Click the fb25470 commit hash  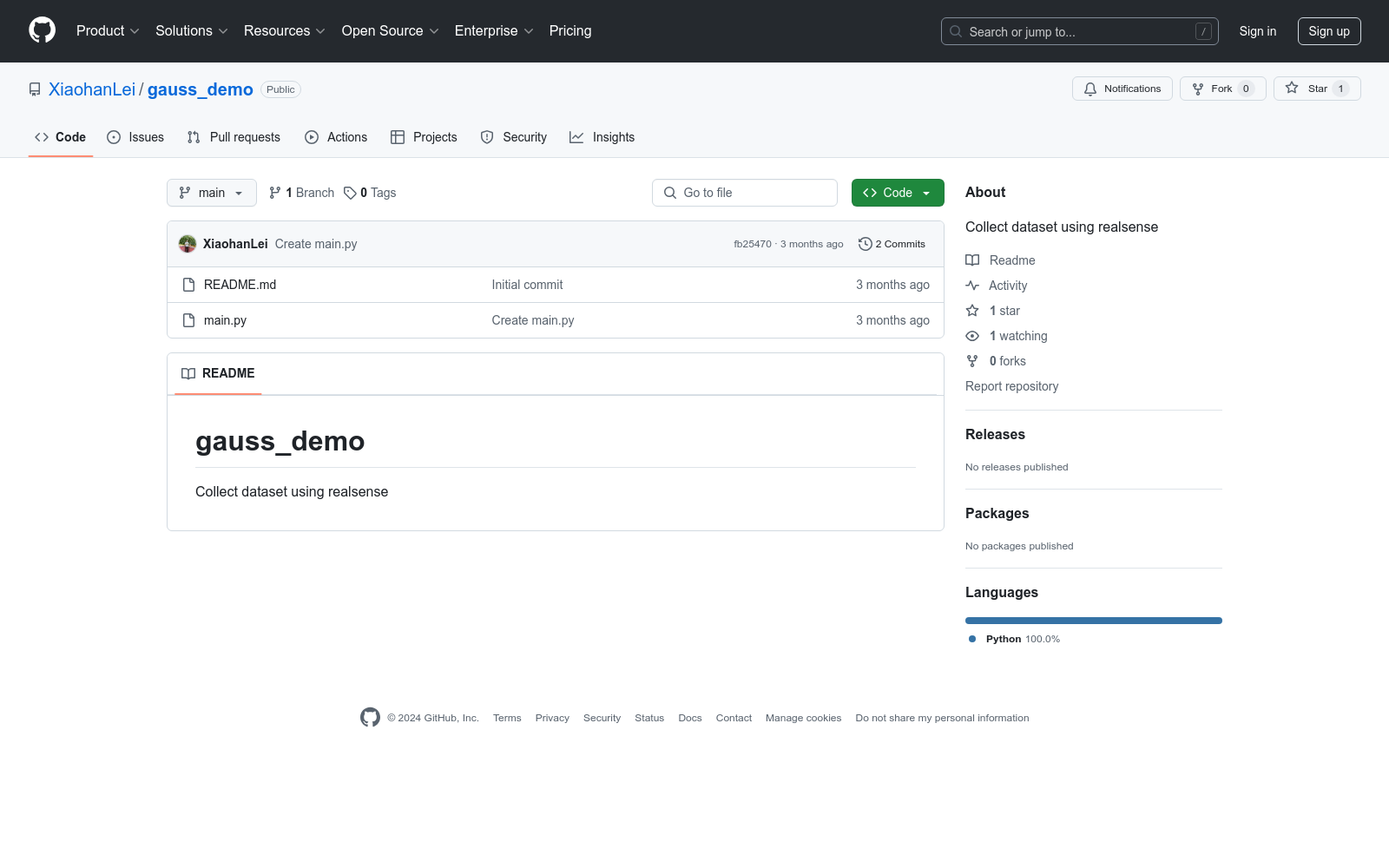753,244
